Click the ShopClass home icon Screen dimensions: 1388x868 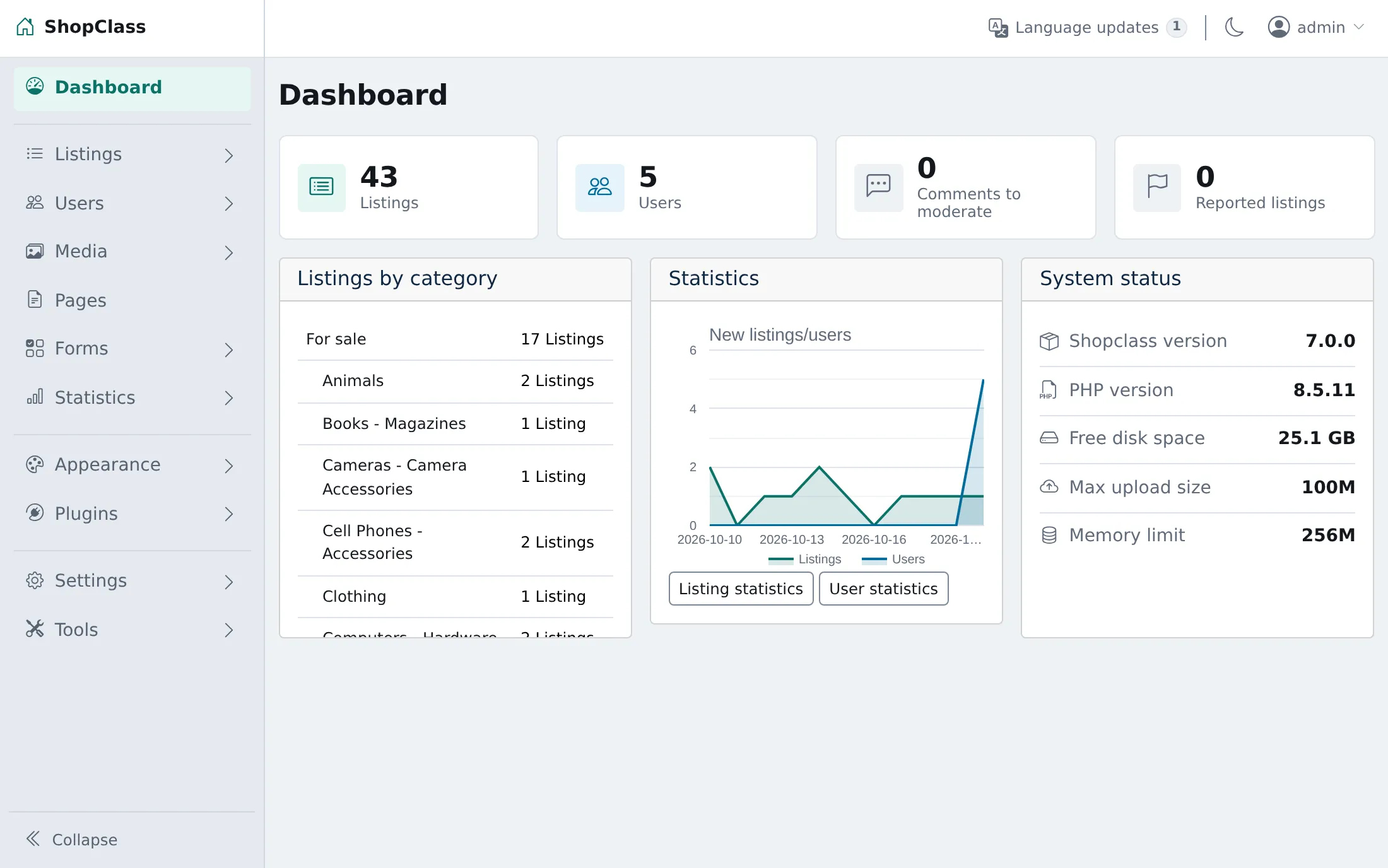click(x=25, y=26)
